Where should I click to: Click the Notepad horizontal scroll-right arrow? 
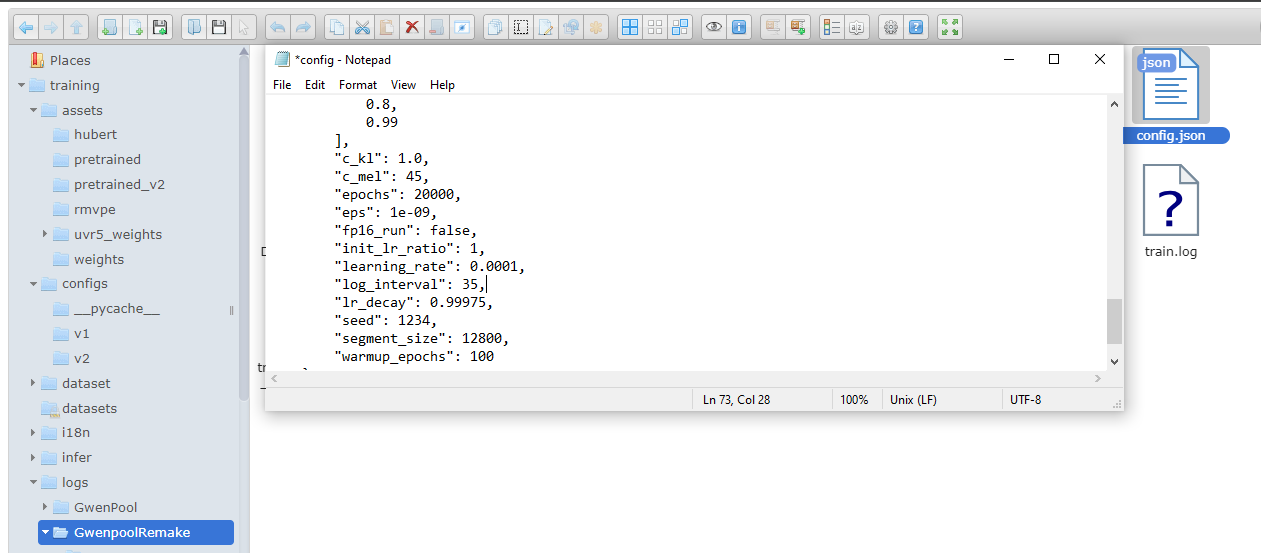1098,378
